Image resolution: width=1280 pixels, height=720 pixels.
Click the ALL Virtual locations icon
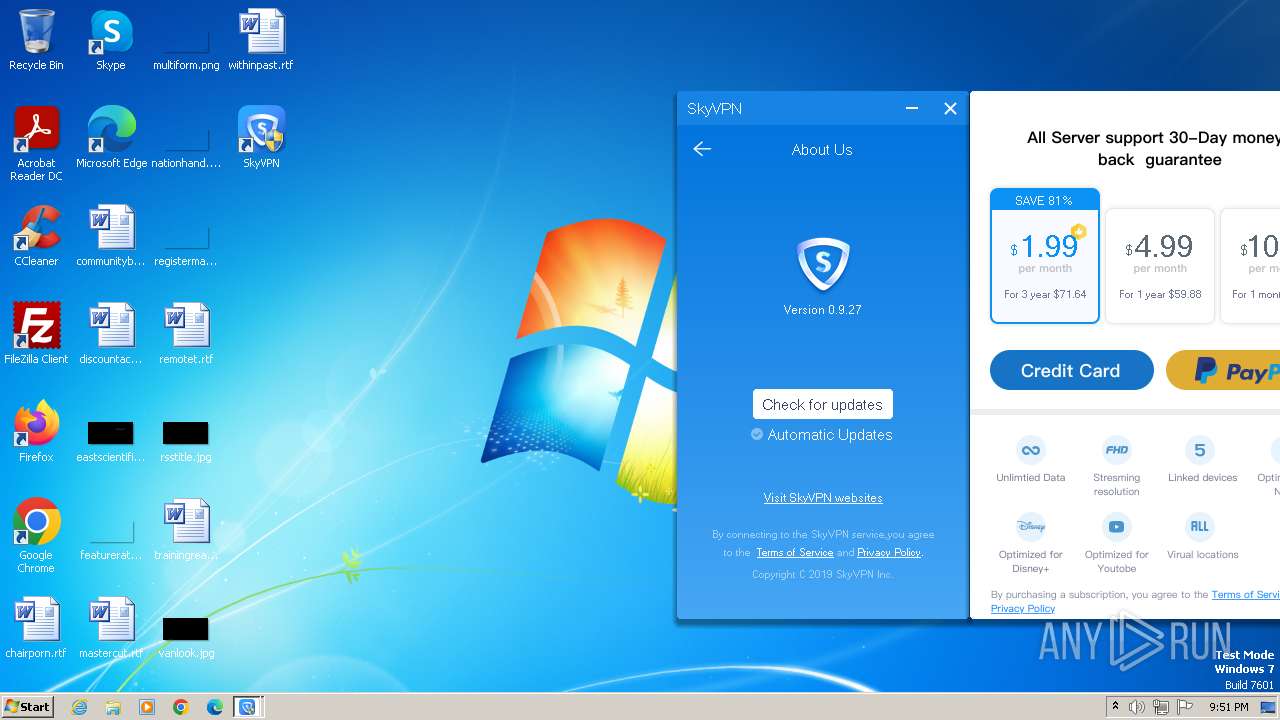1200,526
